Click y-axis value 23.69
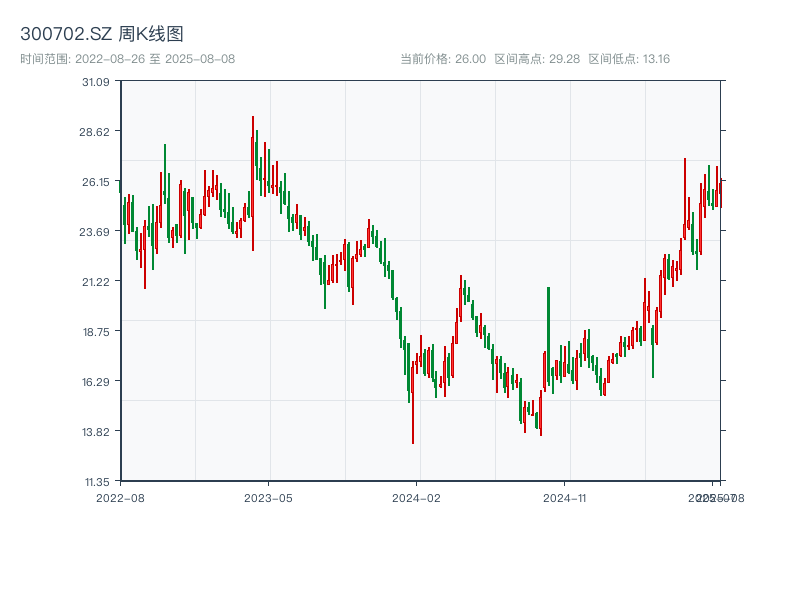800x600 pixels. point(94,232)
